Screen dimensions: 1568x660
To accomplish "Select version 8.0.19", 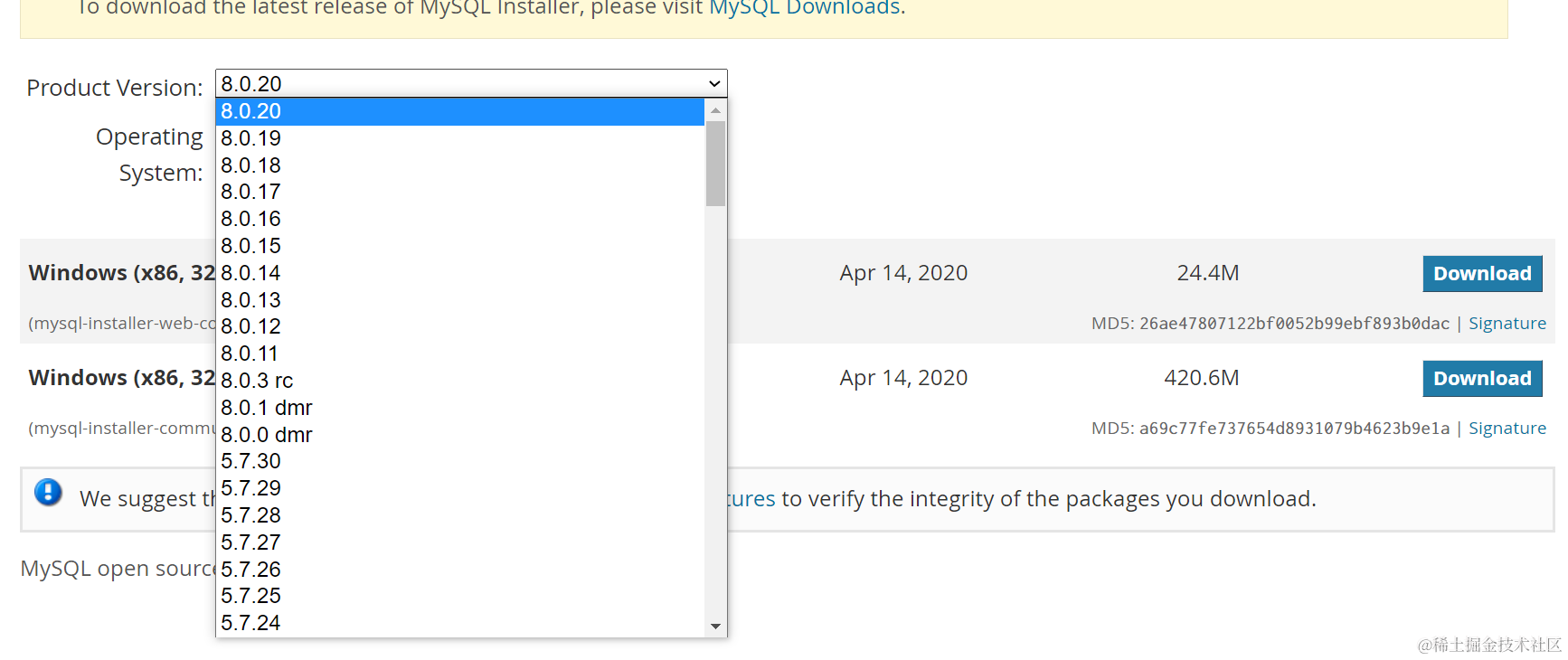I will 460,138.
